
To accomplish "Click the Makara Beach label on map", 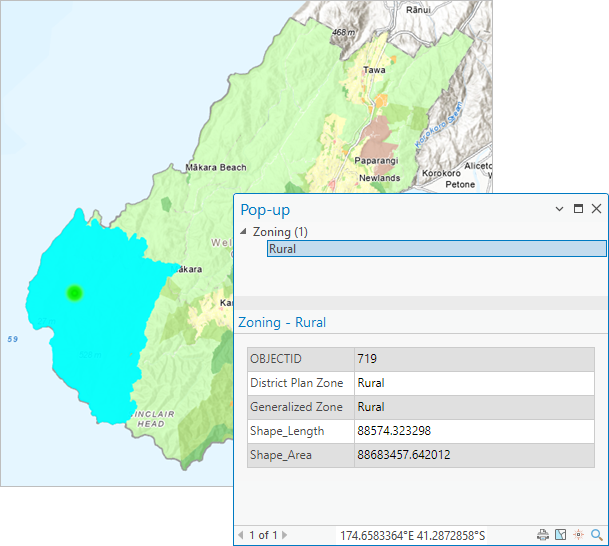I will click(x=215, y=167).
